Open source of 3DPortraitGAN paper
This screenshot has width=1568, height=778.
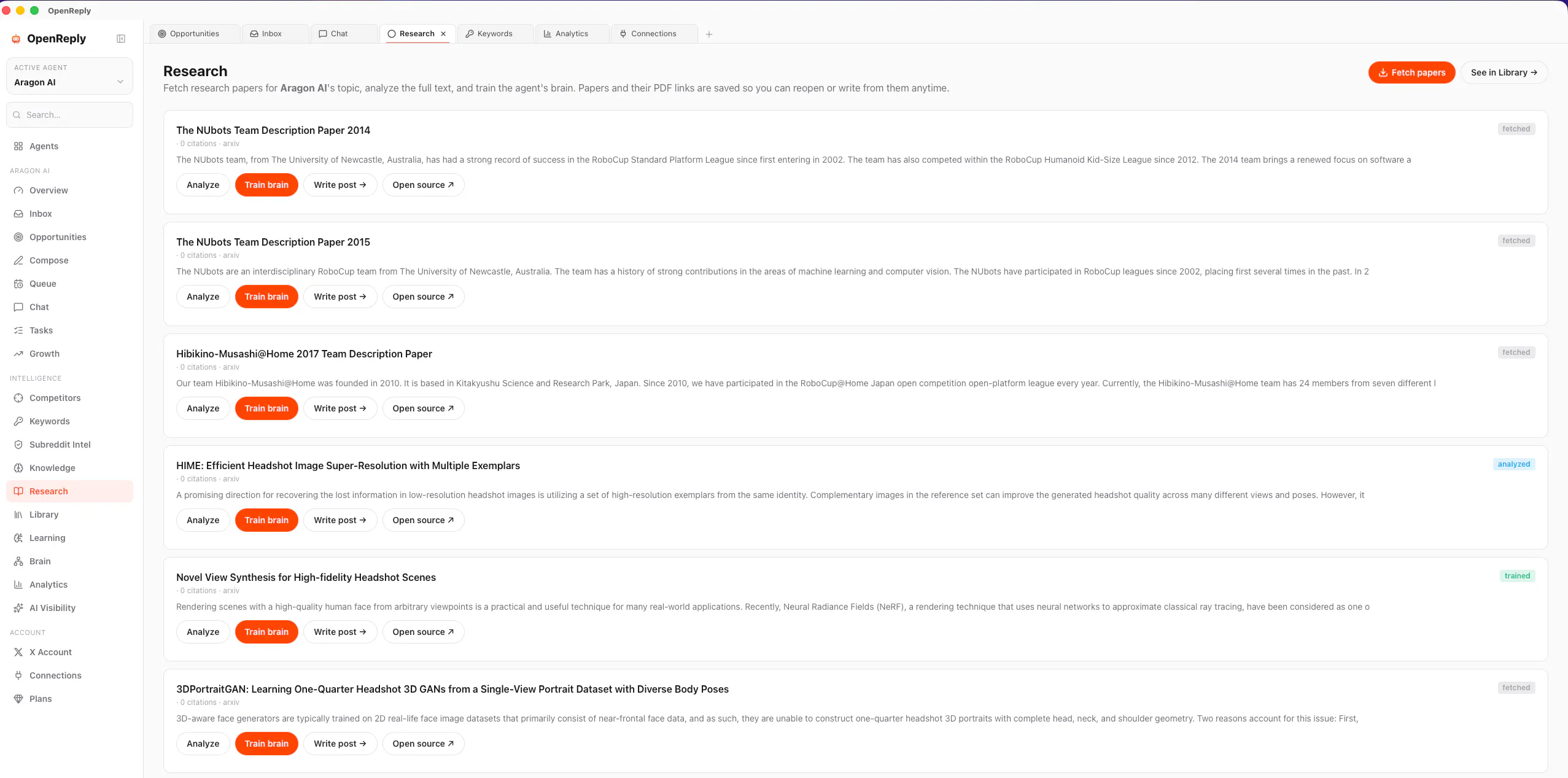(x=423, y=744)
